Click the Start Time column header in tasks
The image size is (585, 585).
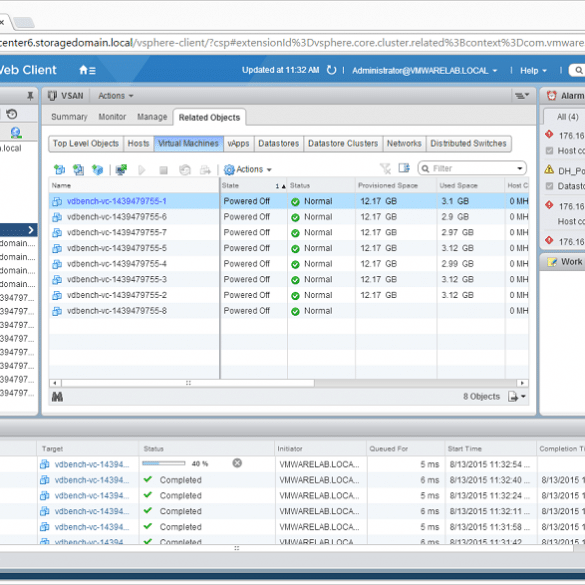point(490,448)
